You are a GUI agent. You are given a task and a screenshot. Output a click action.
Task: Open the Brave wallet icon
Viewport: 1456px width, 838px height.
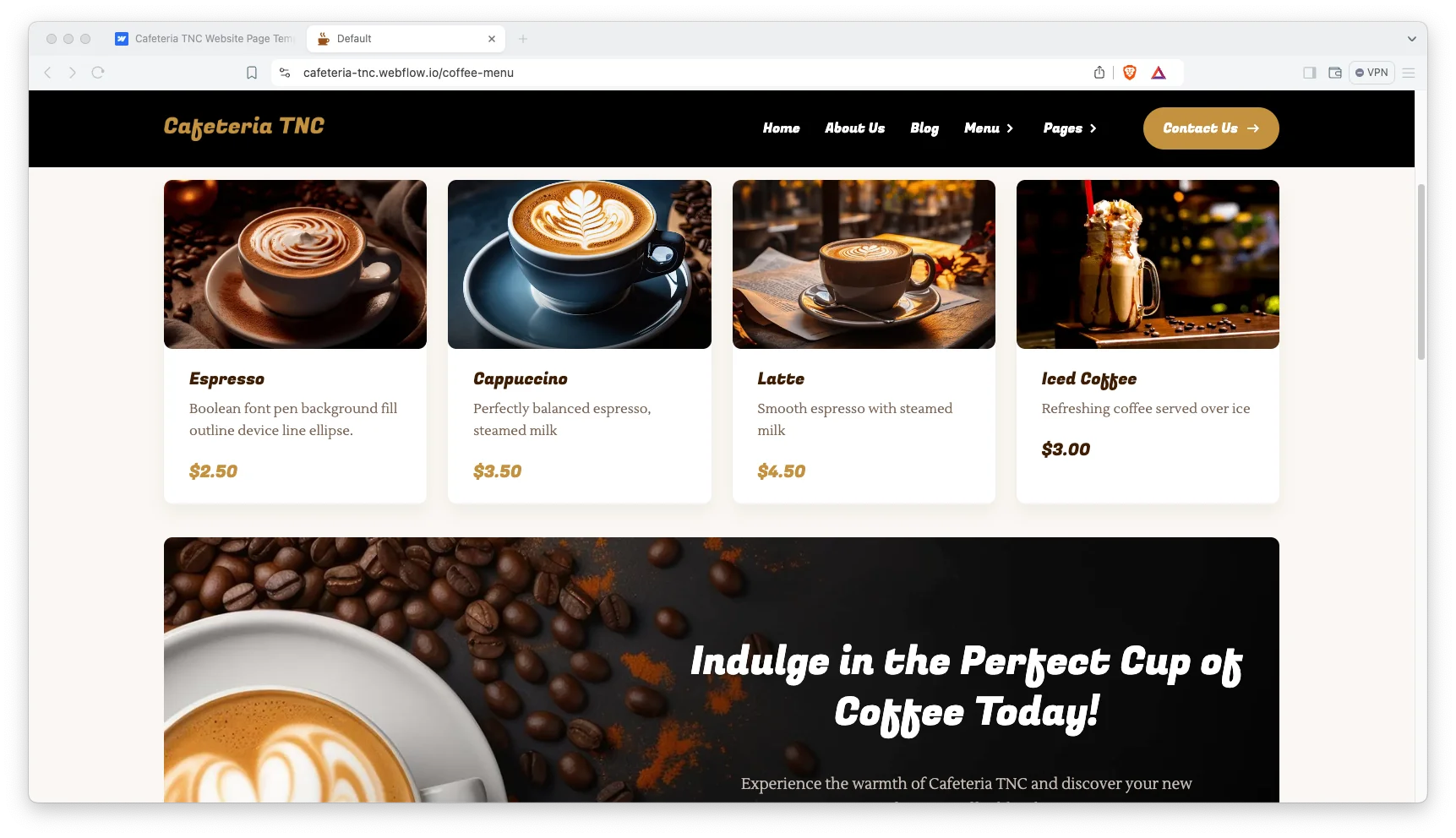(1335, 73)
